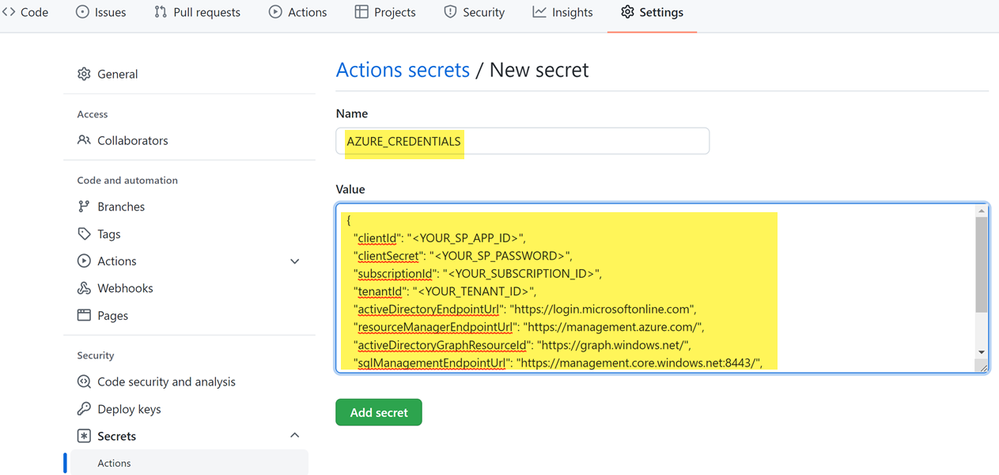Go to the Insights tab
The height and width of the screenshot is (475, 999).
563,12
